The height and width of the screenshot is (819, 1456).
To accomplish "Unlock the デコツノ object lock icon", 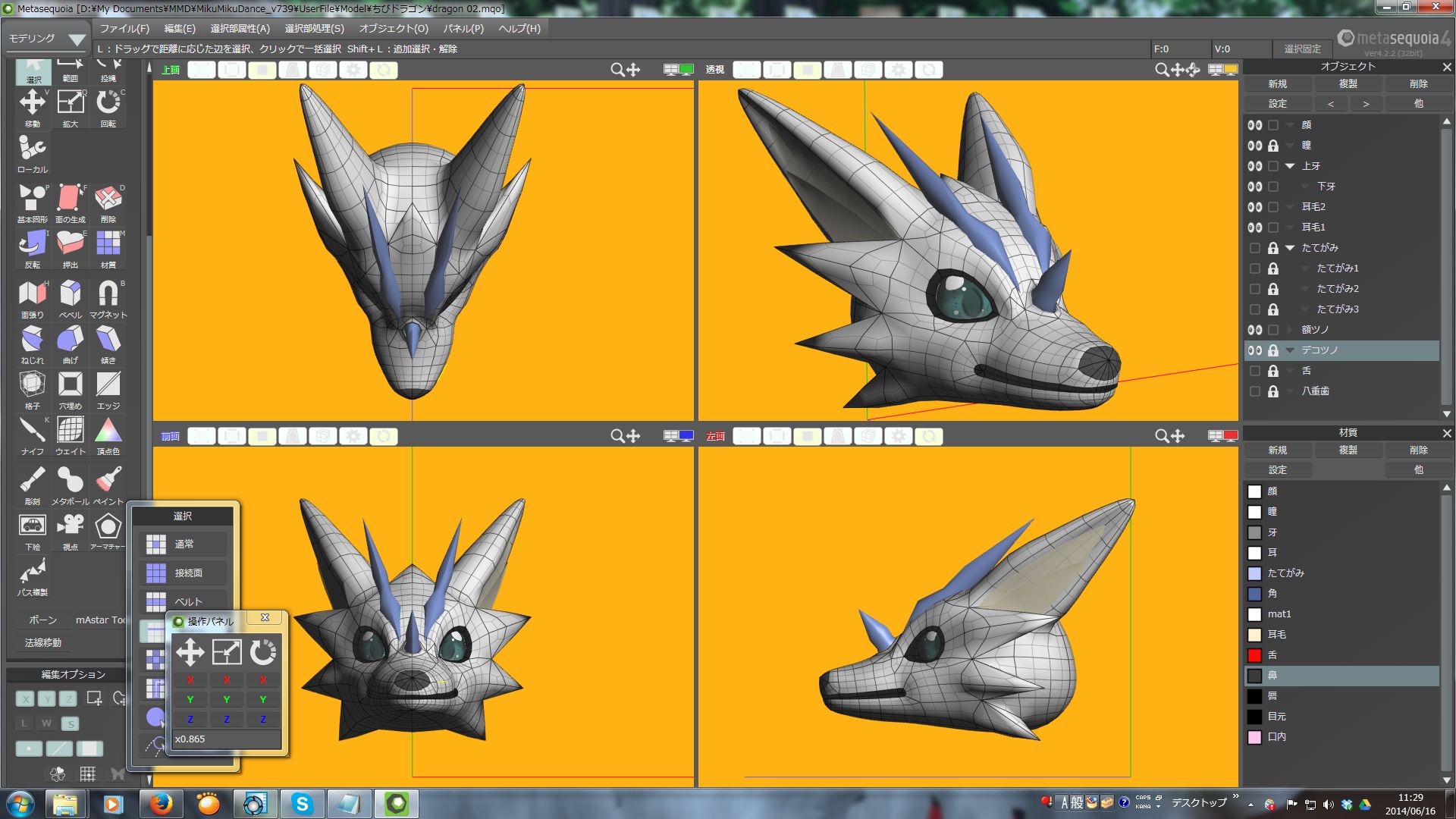I will pyautogui.click(x=1273, y=350).
